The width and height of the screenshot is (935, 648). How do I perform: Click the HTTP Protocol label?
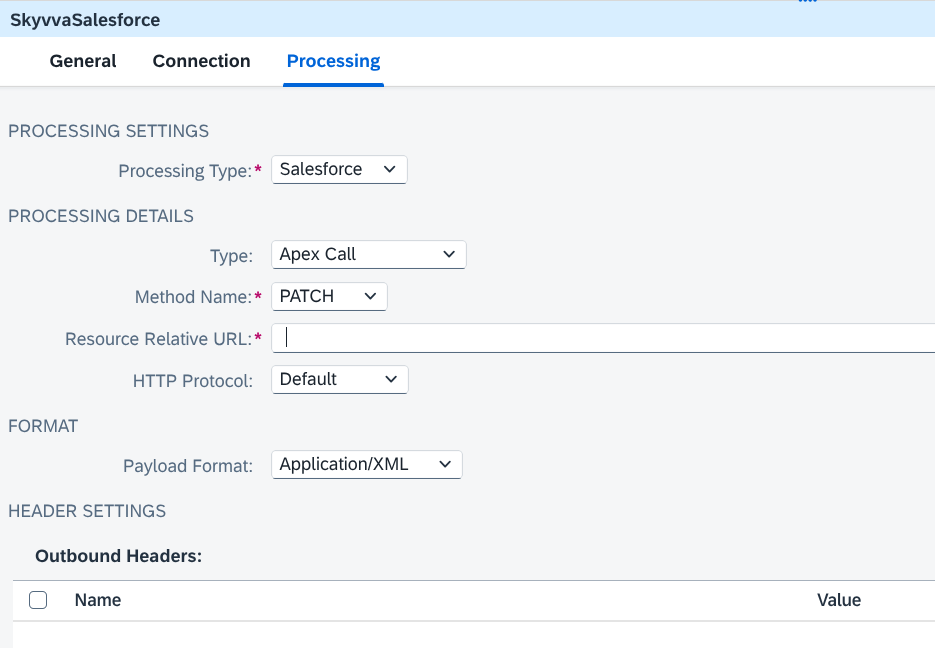click(193, 381)
